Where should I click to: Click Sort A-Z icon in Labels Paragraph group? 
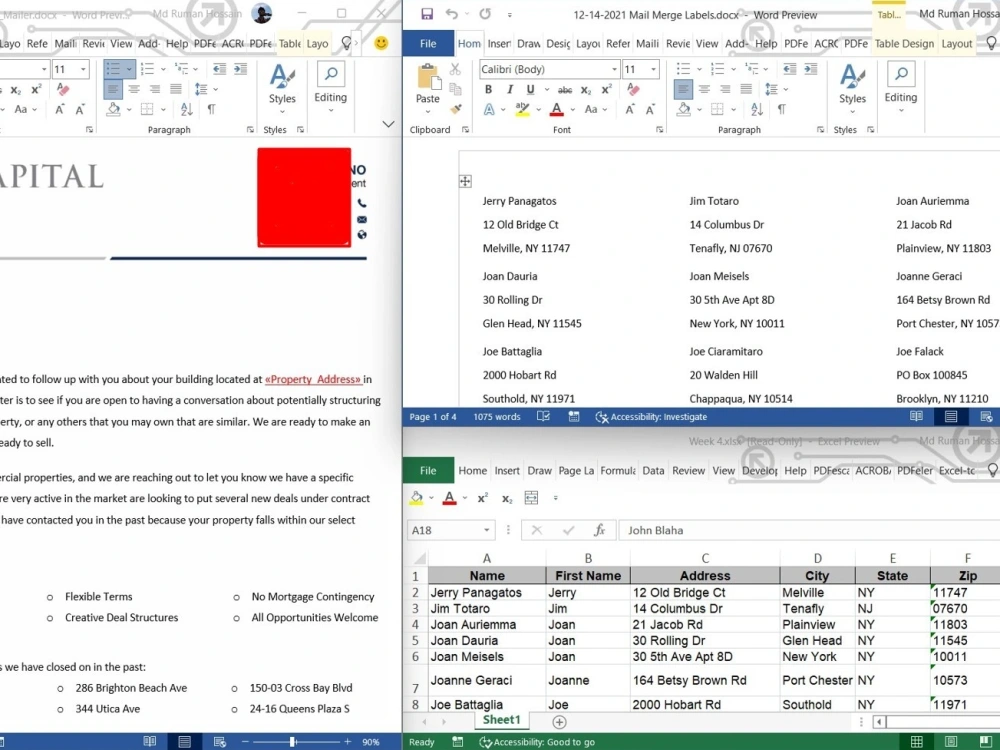[x=757, y=110]
